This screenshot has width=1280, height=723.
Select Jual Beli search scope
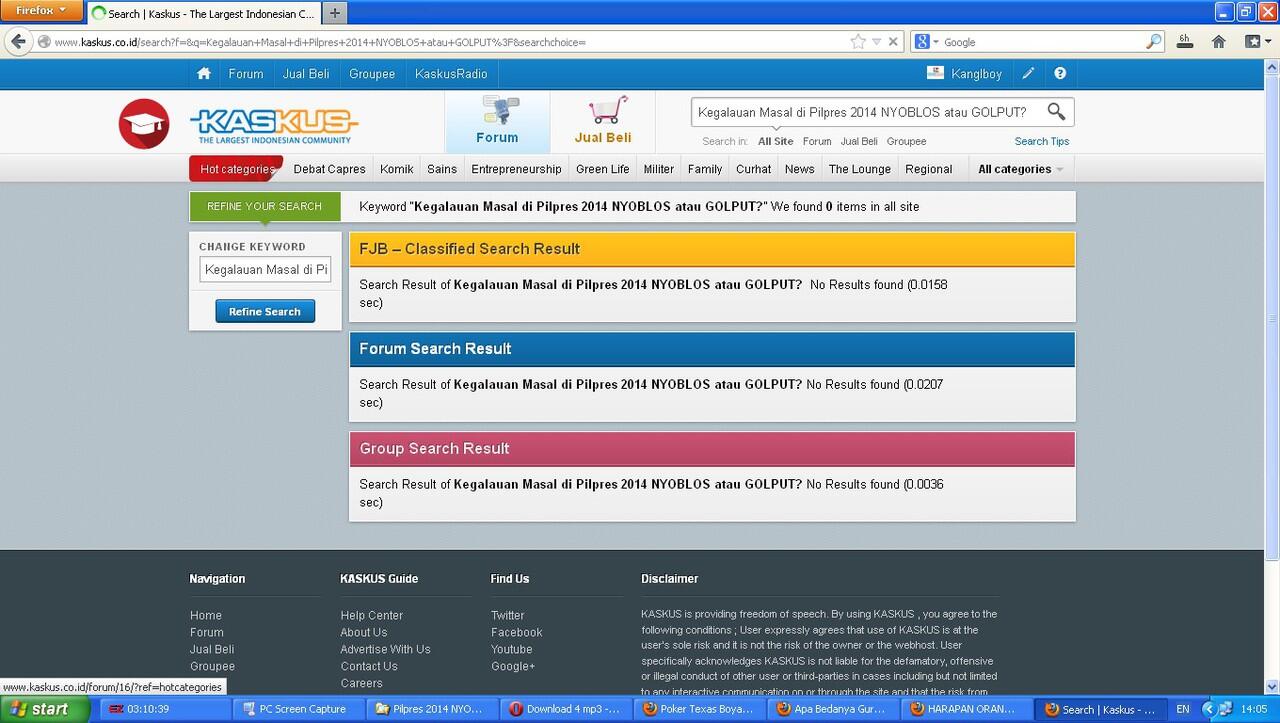click(x=859, y=141)
